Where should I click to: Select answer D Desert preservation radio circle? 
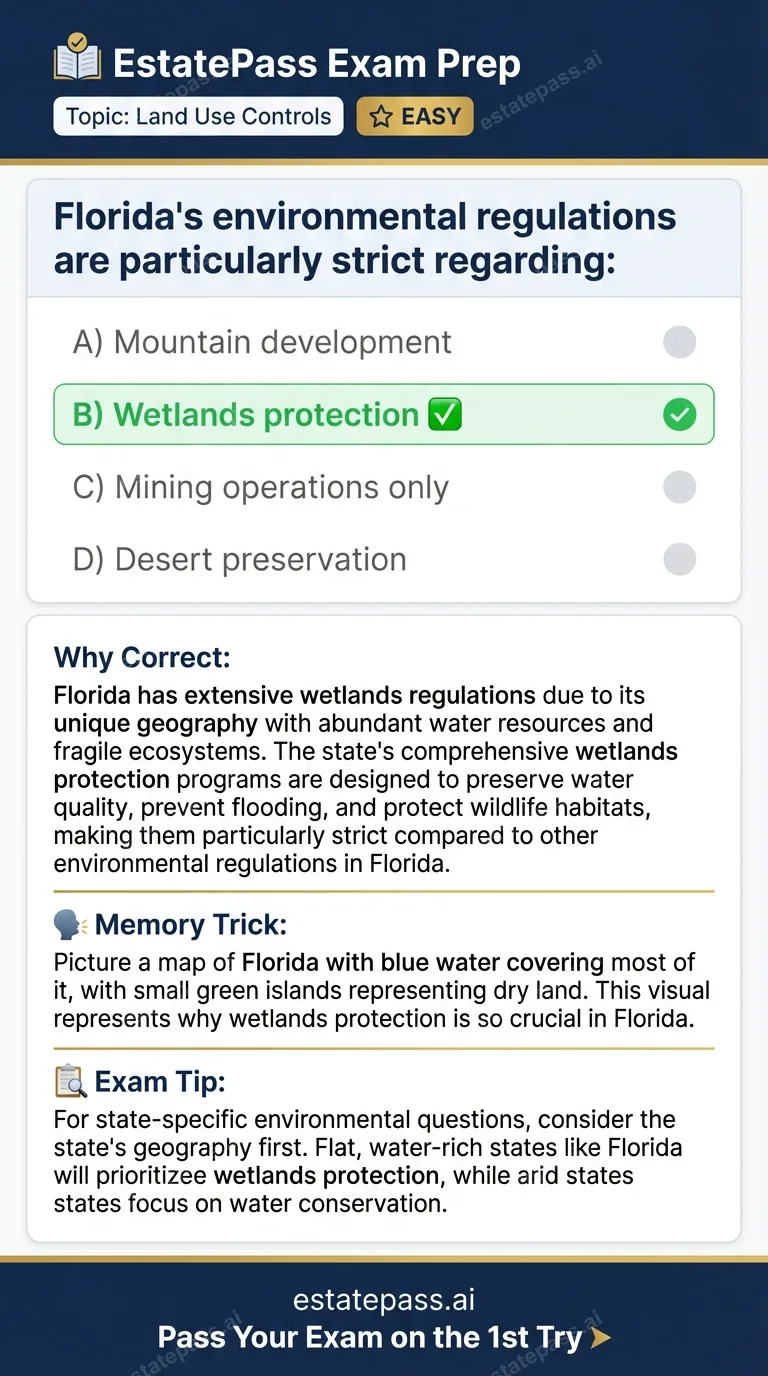pyautogui.click(x=679, y=559)
